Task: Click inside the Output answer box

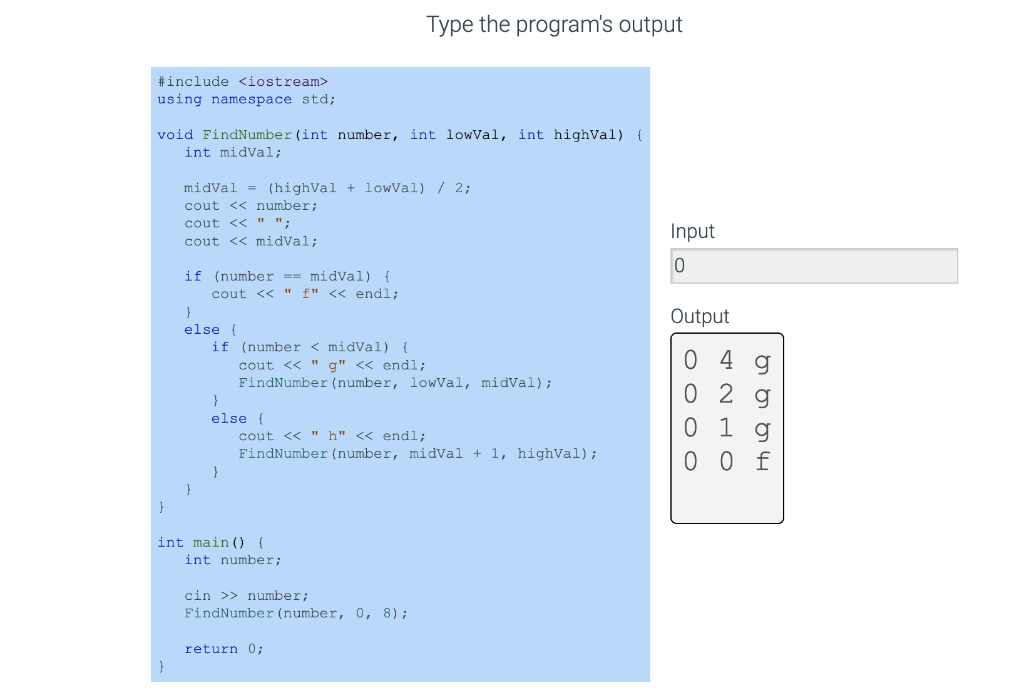Action: tap(727, 428)
